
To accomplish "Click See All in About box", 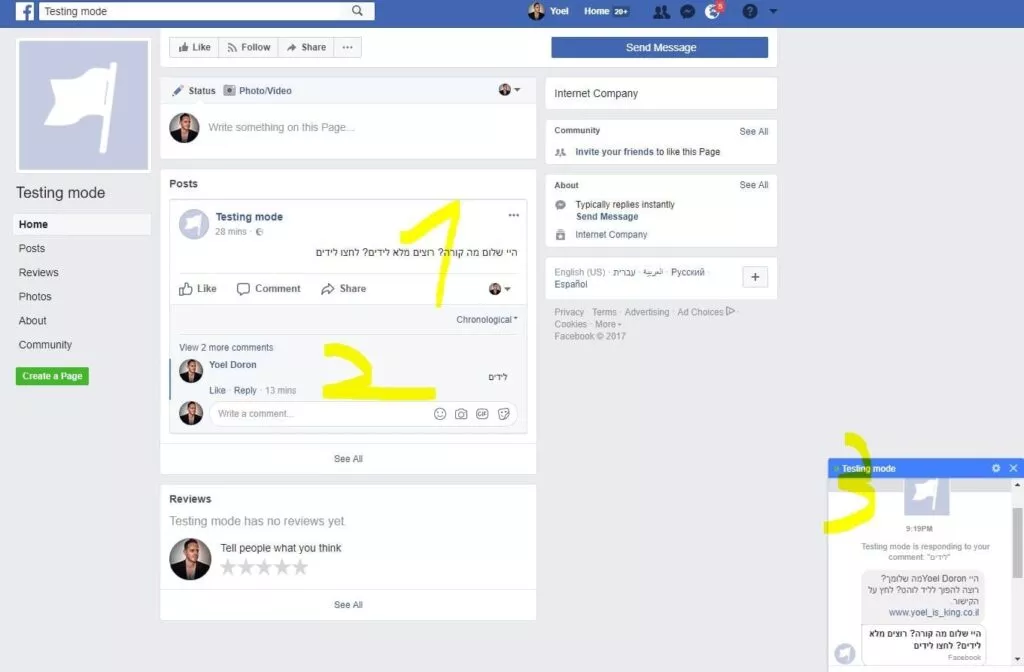I will tap(754, 185).
